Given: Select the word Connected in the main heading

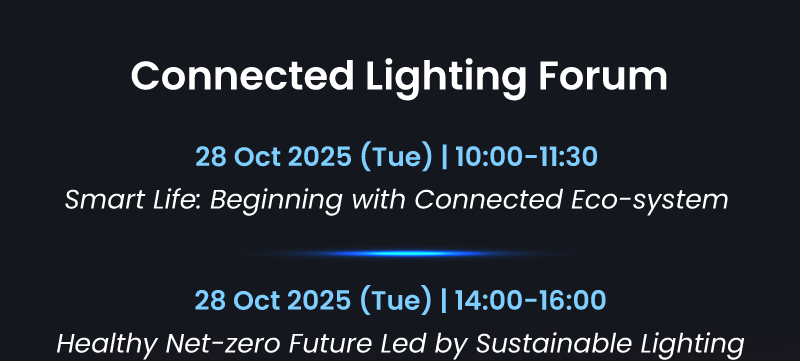Looking at the screenshot, I should (x=242, y=75).
